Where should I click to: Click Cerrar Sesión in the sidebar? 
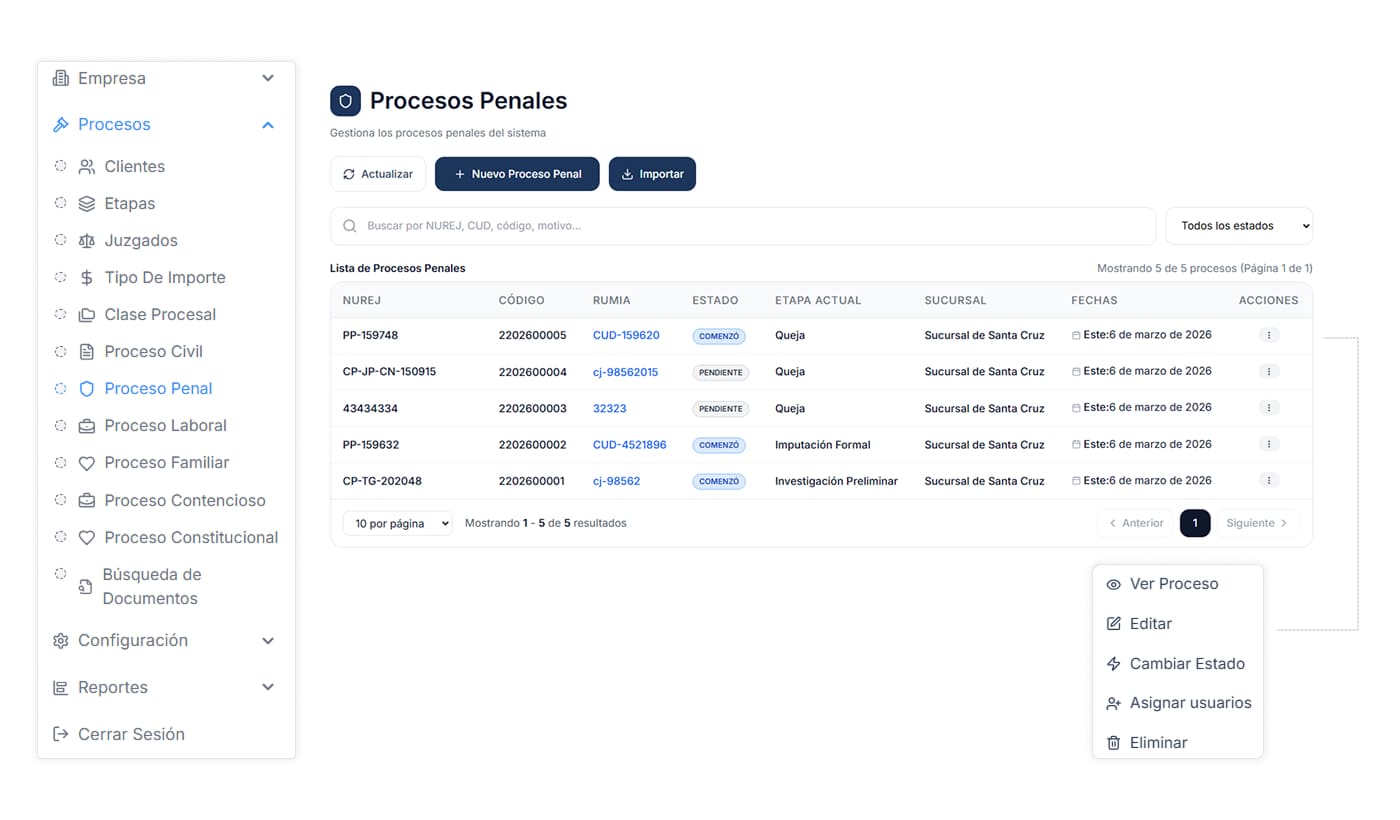(x=131, y=734)
